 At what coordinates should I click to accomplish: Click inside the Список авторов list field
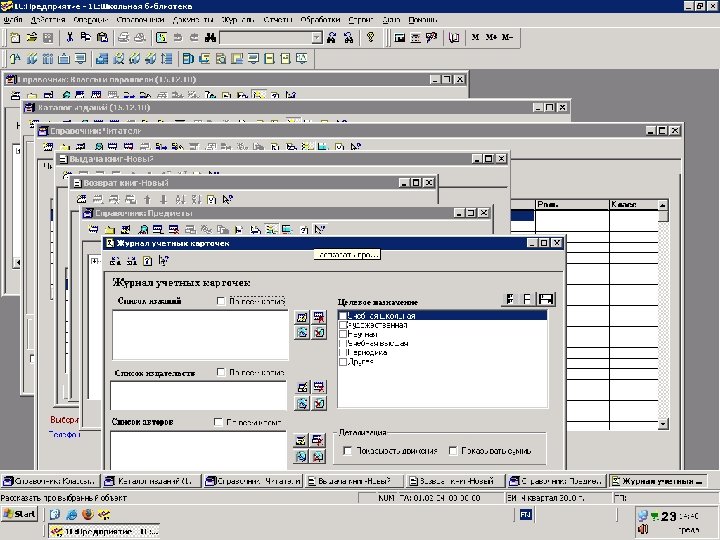198,450
